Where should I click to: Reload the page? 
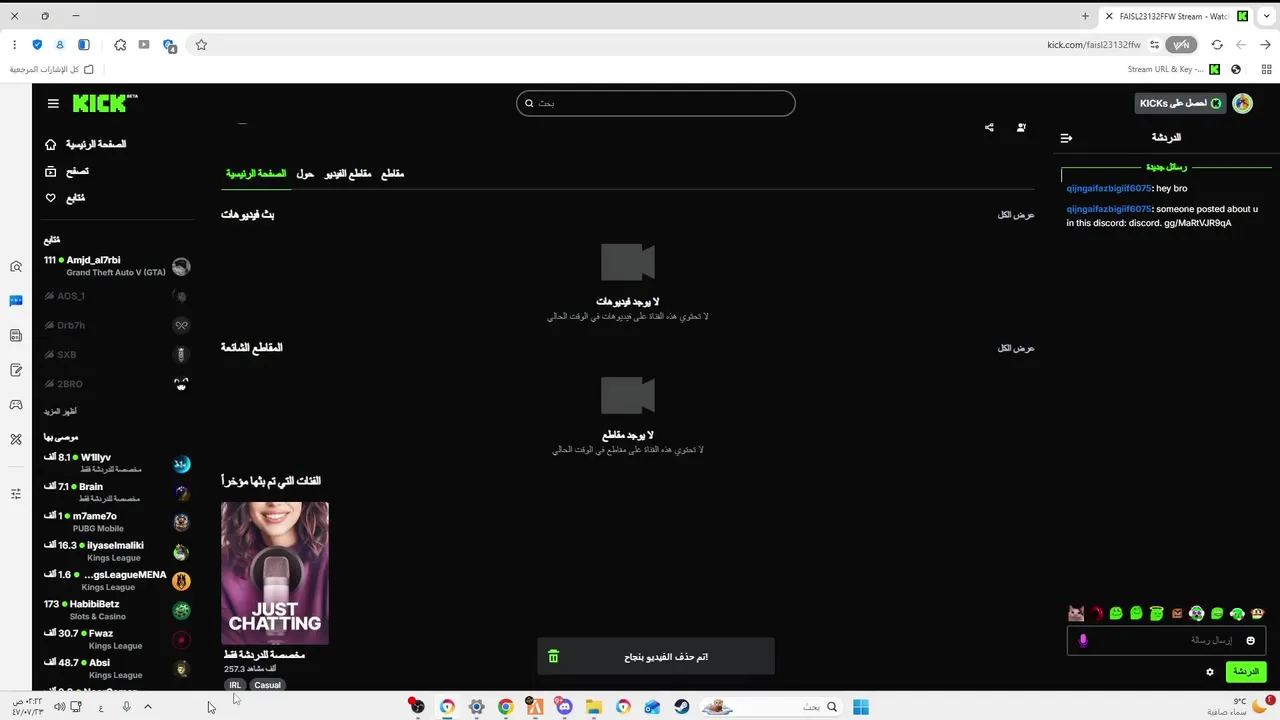[1217, 45]
